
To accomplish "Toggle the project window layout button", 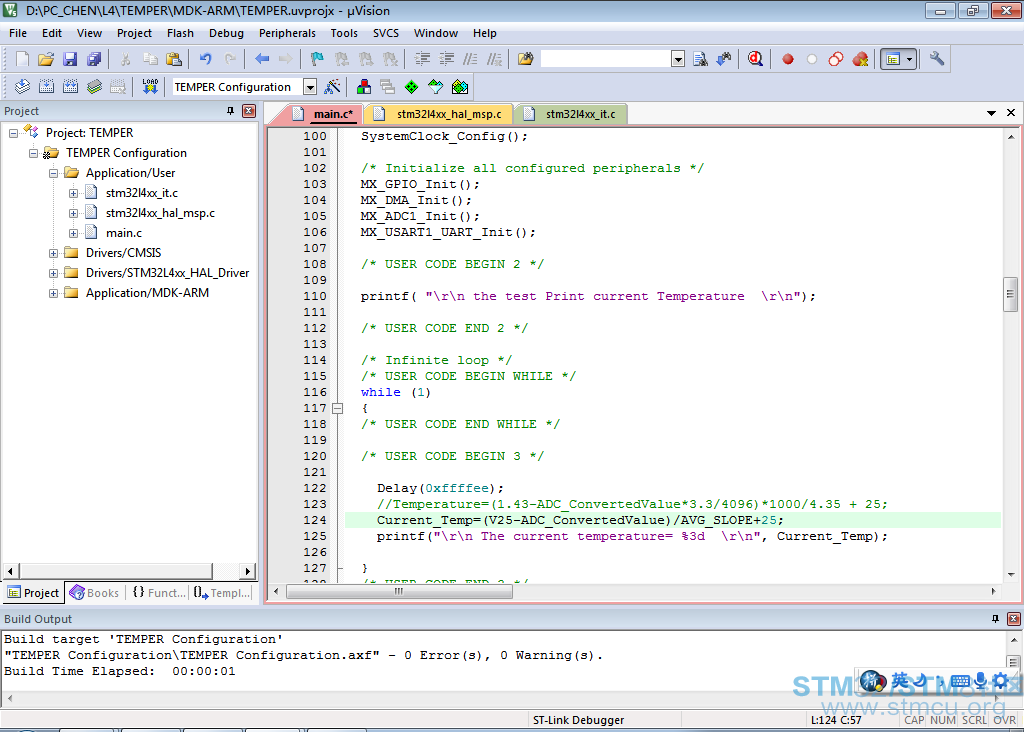I will [x=893, y=59].
